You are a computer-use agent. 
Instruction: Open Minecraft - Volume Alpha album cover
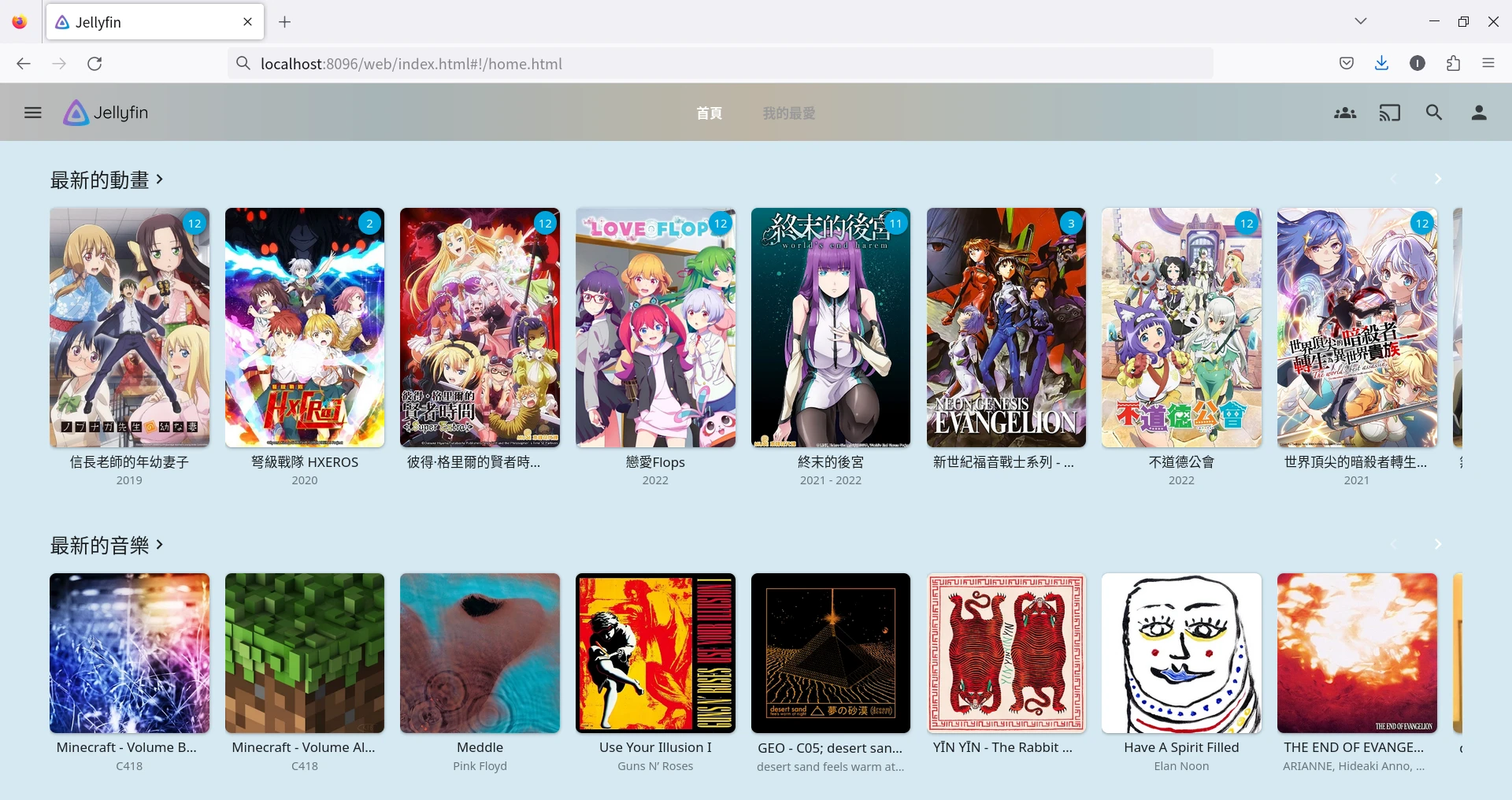coord(305,654)
